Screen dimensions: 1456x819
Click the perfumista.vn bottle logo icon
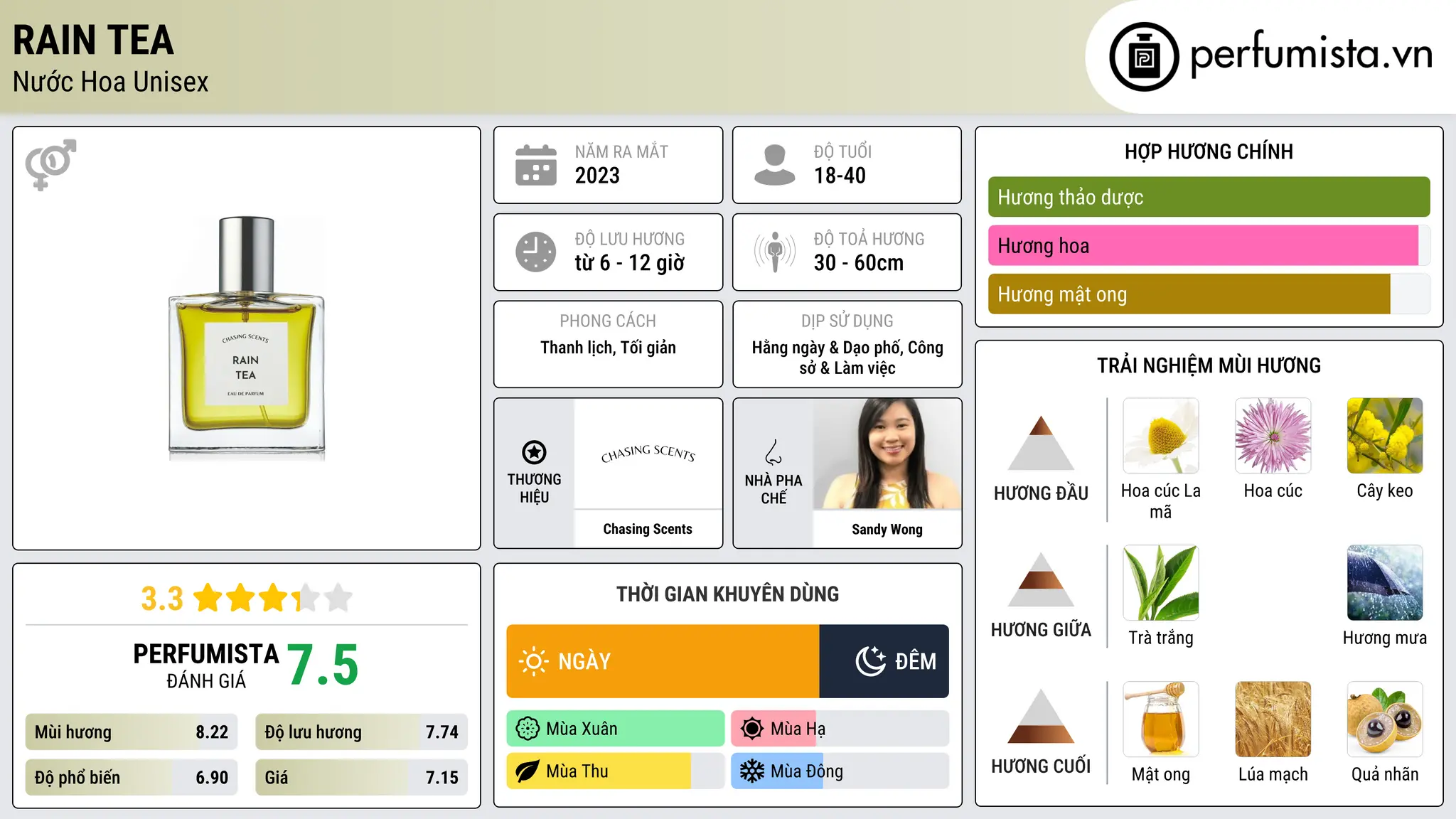coord(1144,57)
